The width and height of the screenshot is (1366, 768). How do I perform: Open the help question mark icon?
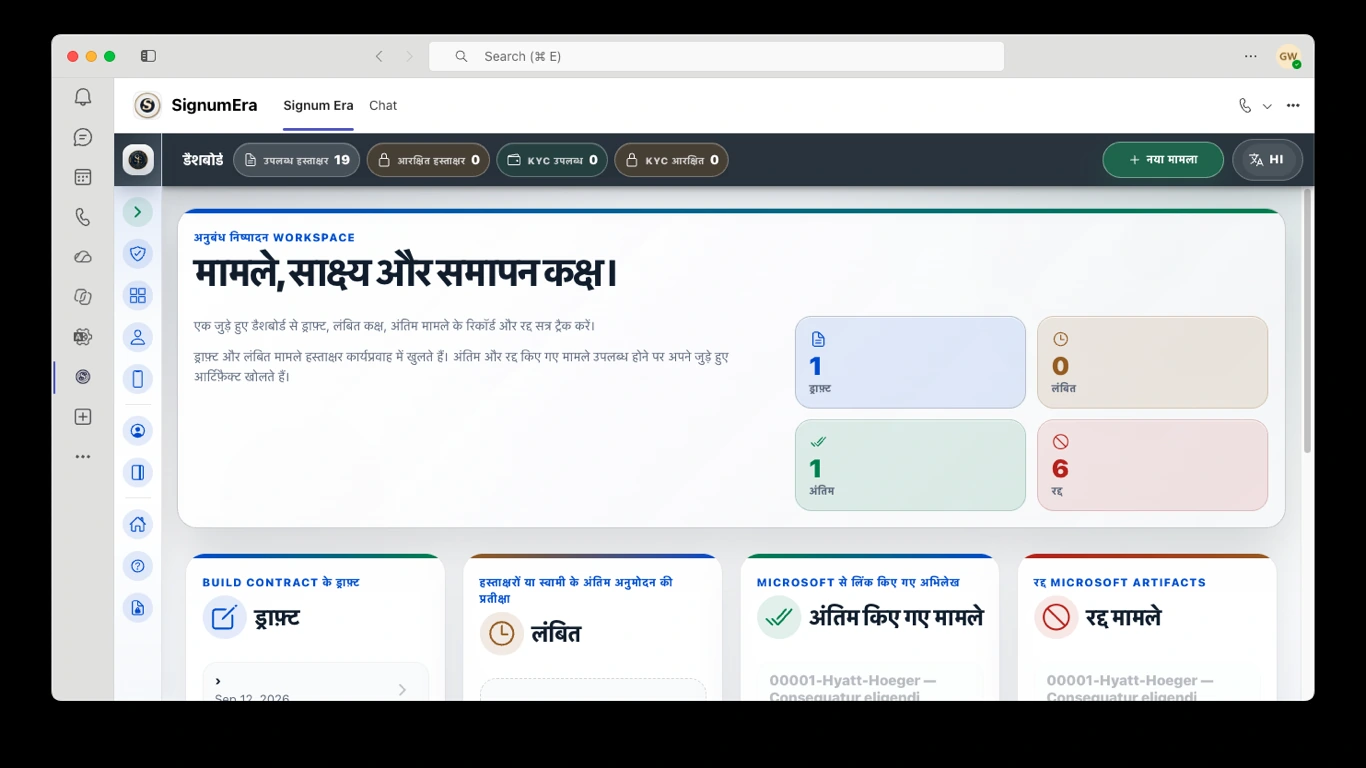pyautogui.click(x=138, y=566)
